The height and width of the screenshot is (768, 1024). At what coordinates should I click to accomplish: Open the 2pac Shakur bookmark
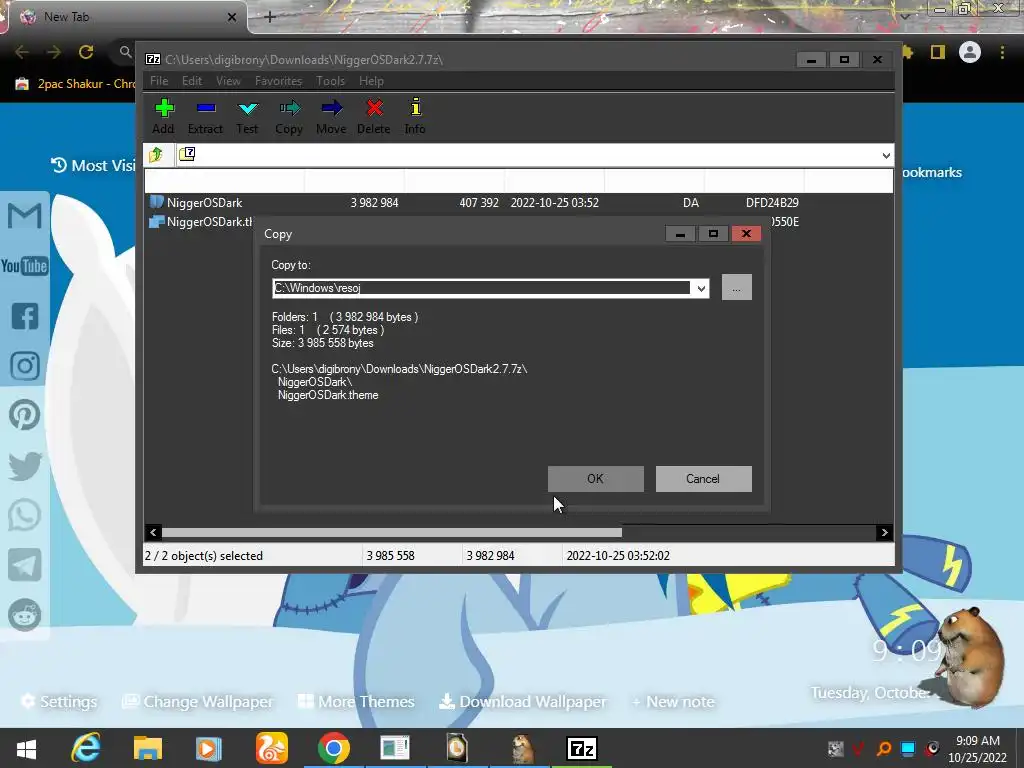[x=74, y=84]
